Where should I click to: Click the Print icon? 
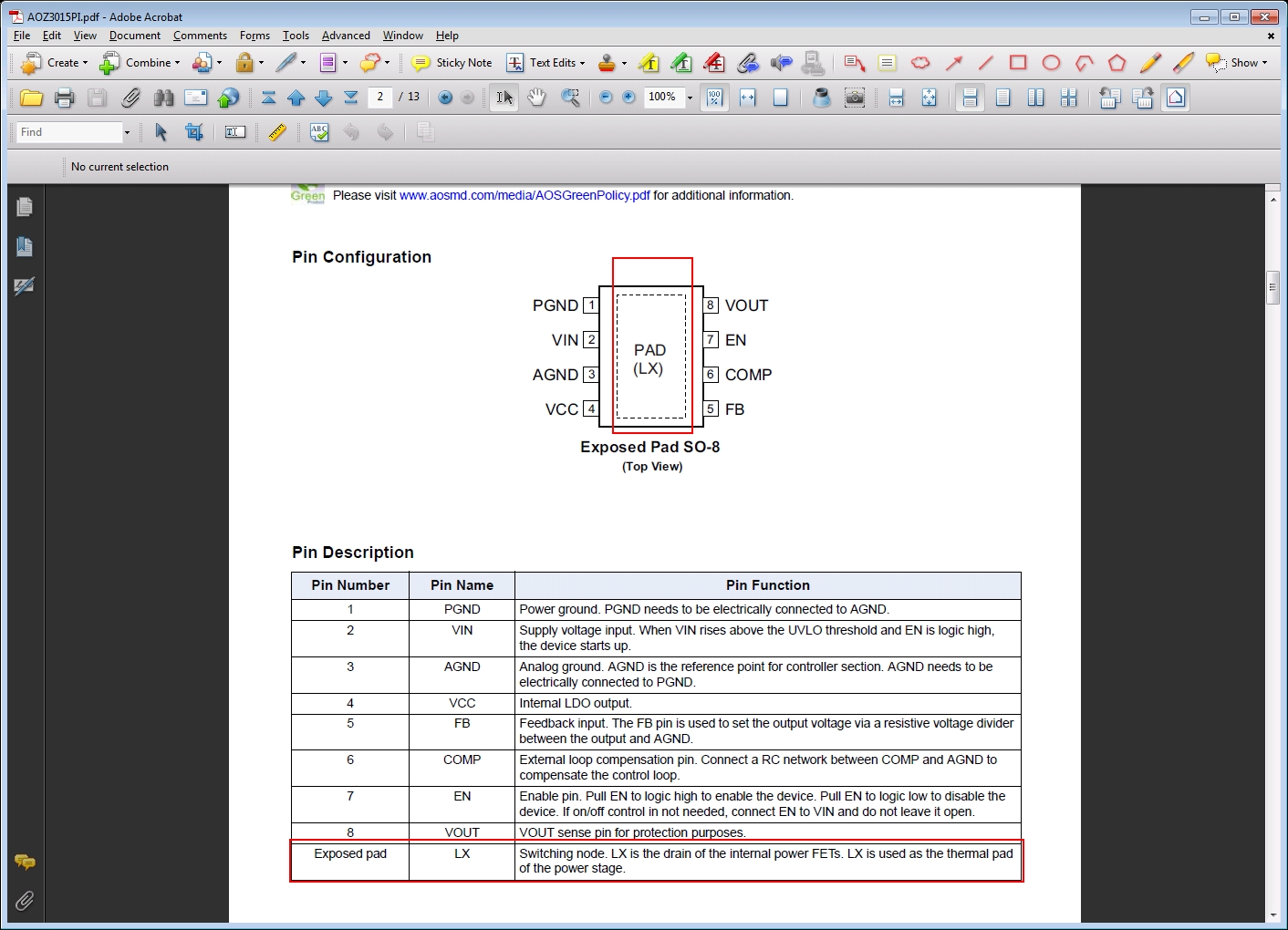[64, 98]
